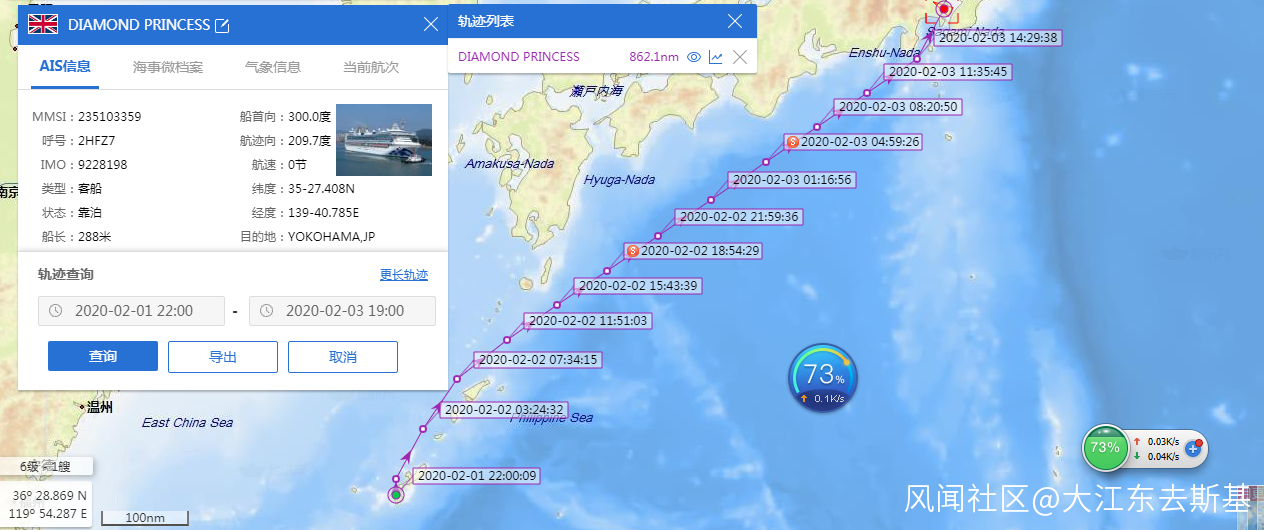Click the cruise ship photo thumbnail
This screenshot has height=530, width=1264.
coord(384,140)
